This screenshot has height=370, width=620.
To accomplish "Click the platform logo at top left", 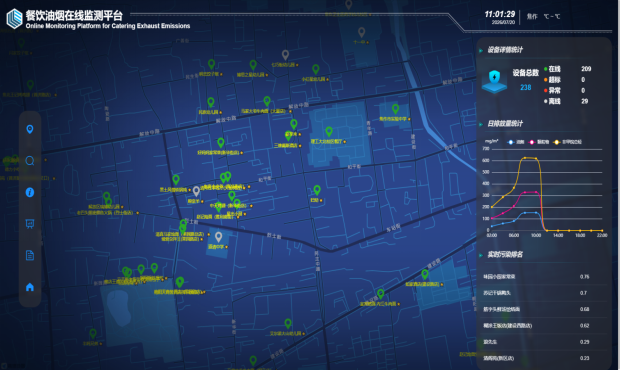I will 15,19.
